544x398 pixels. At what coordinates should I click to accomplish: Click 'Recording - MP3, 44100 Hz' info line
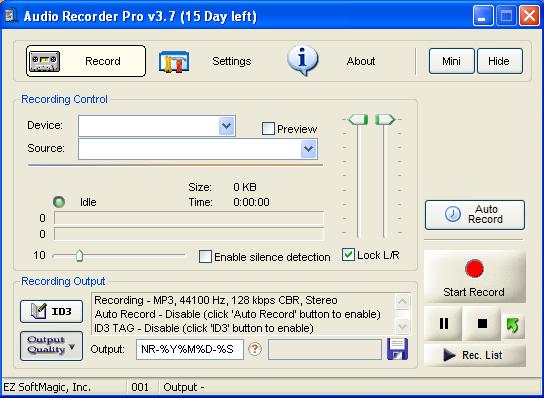[x=216, y=300]
